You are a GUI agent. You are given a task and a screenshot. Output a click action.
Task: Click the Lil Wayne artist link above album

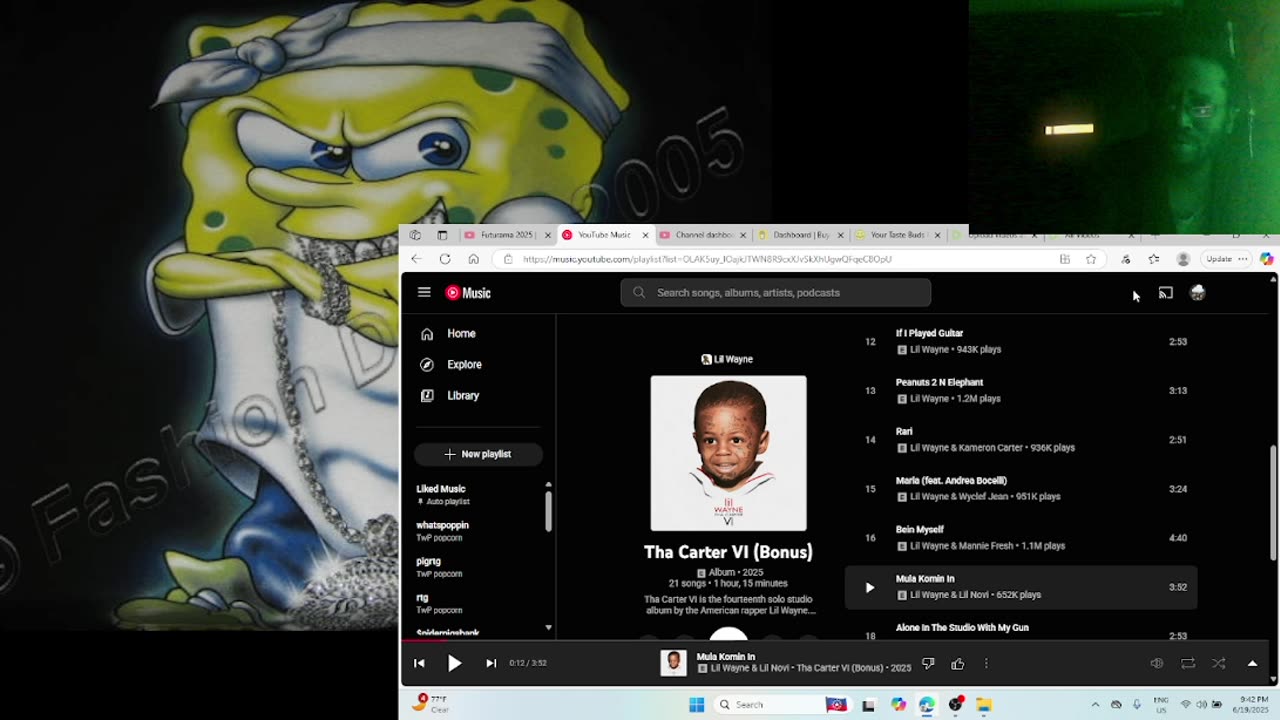point(728,359)
